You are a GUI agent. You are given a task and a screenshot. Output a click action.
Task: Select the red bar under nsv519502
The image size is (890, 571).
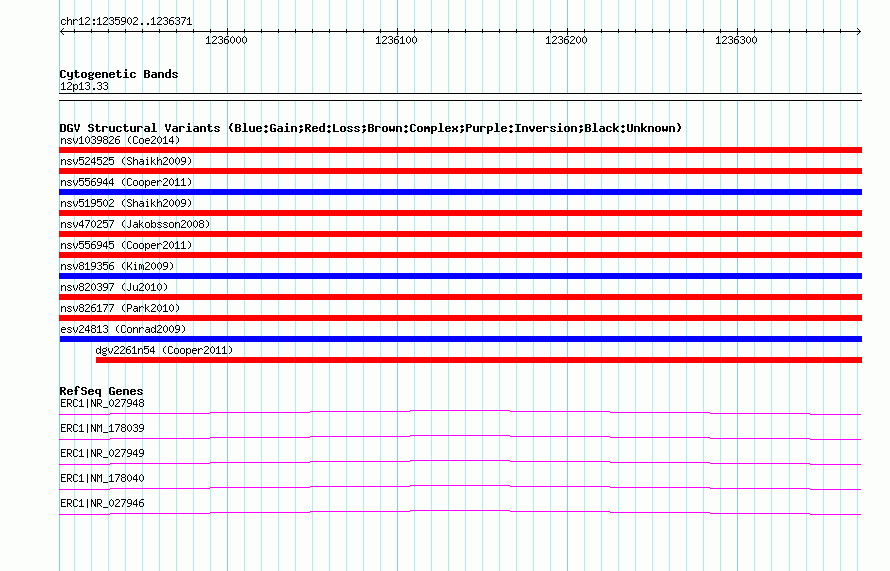point(460,213)
